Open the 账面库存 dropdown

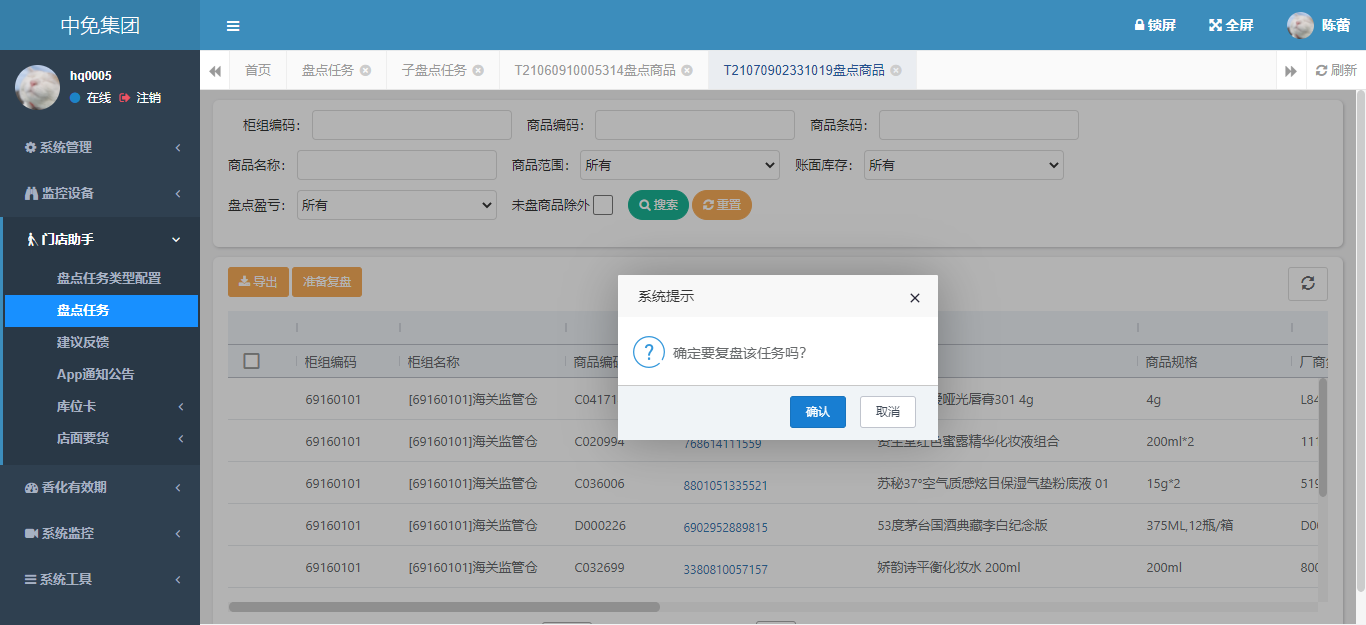[x=963, y=165]
